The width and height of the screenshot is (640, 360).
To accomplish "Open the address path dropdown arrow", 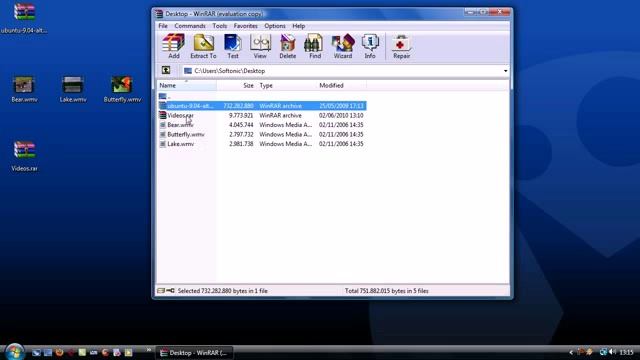I will [x=505, y=71].
